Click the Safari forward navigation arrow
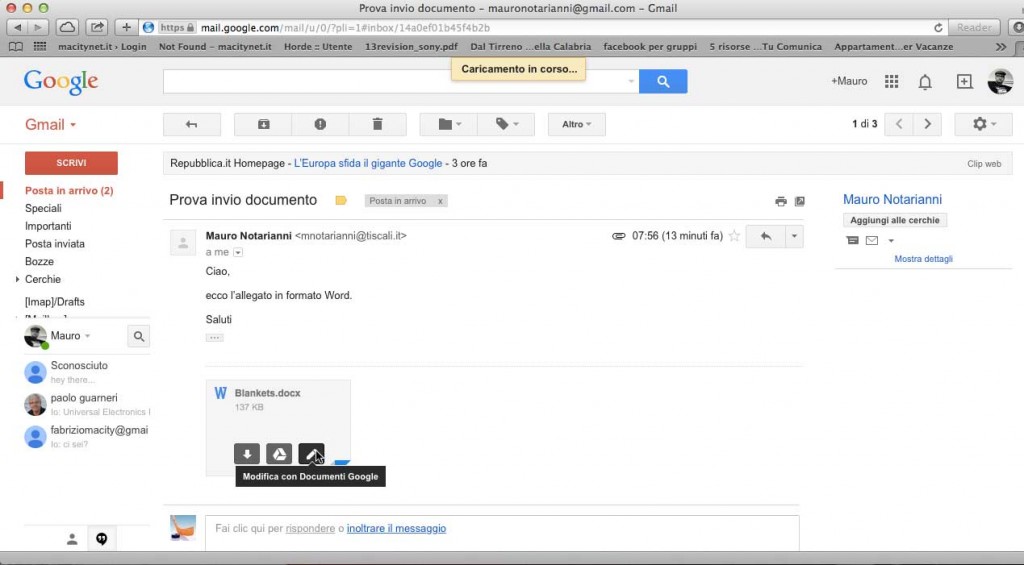 [x=38, y=27]
